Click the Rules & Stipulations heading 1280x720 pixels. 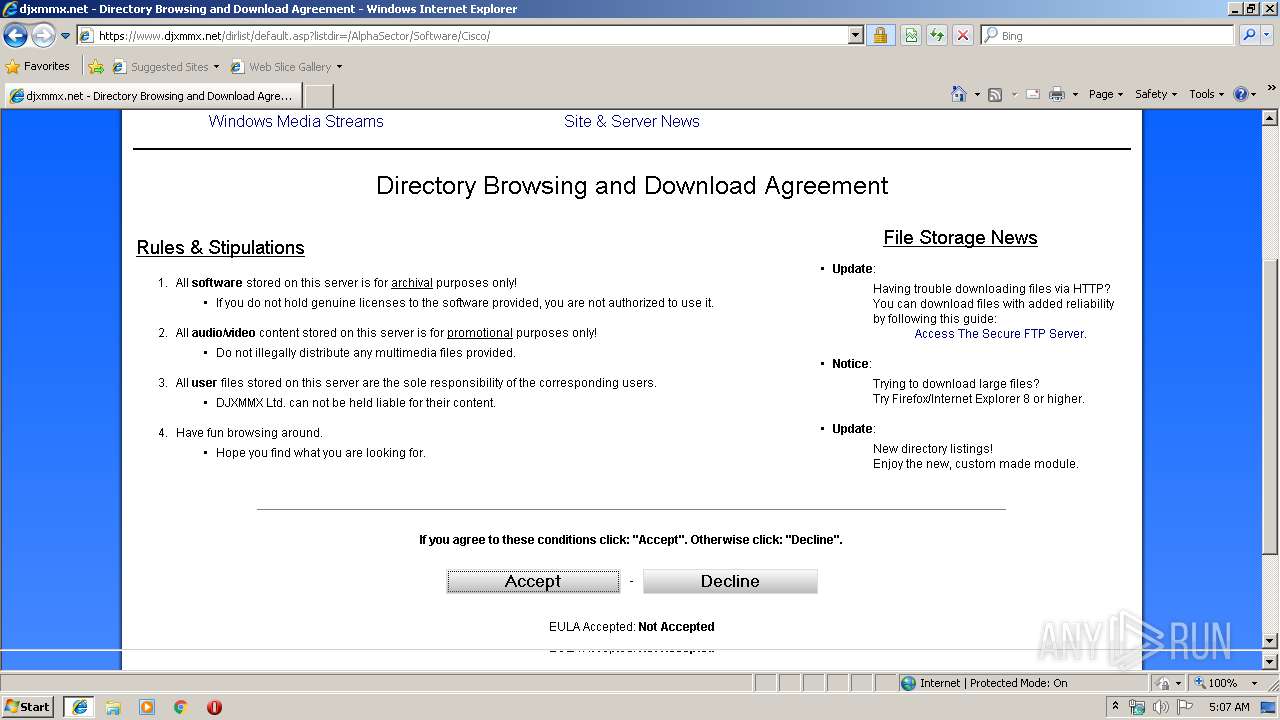(220, 248)
